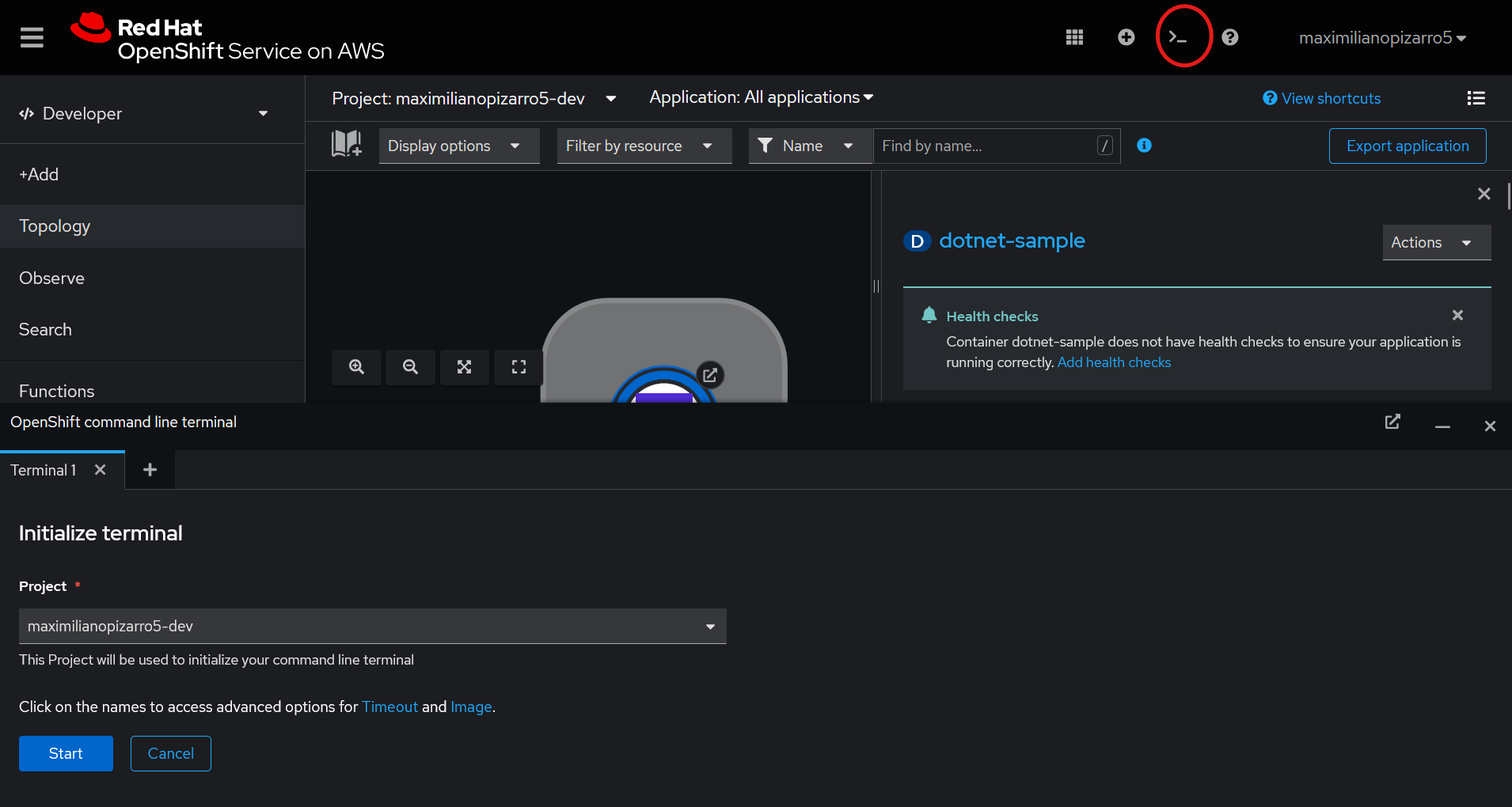Open the maximilianopizarro5 user menu

click(1382, 37)
